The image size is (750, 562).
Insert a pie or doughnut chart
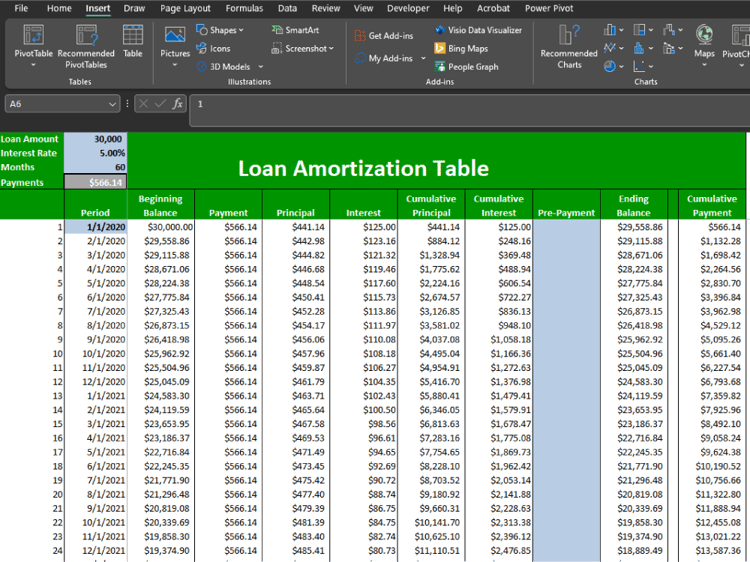609,66
